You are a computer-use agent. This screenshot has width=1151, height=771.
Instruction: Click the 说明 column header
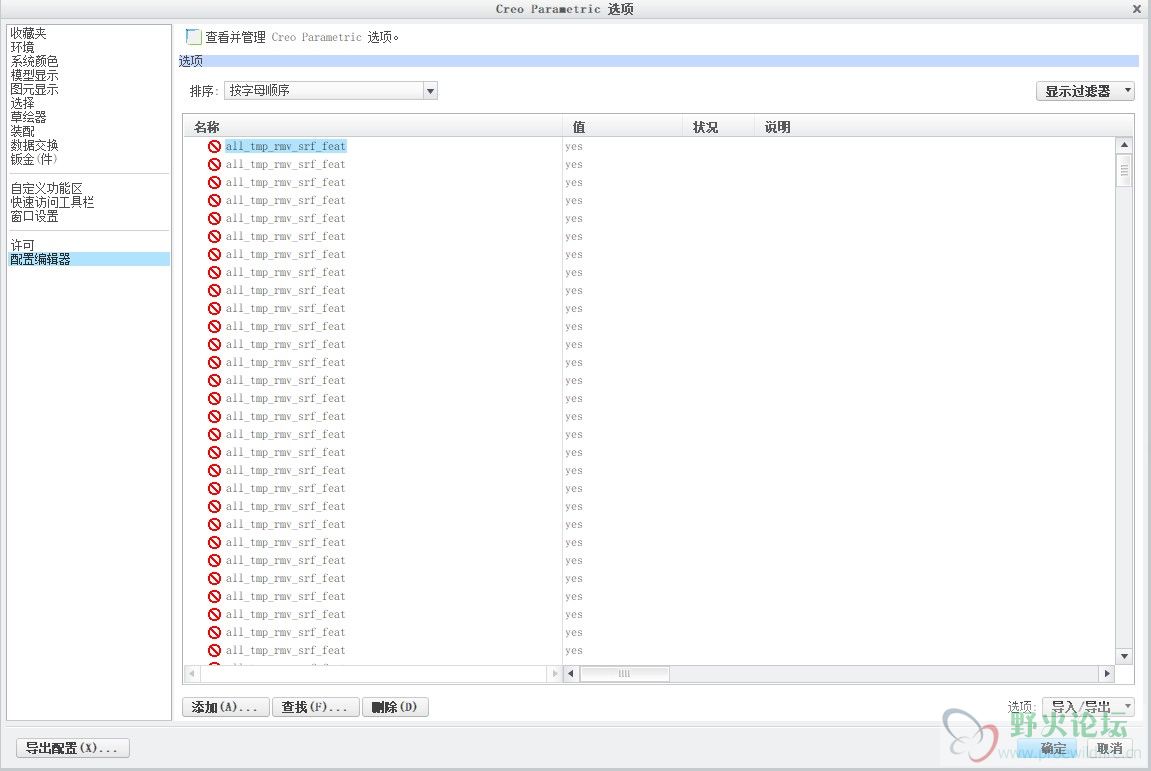pyautogui.click(x=943, y=127)
